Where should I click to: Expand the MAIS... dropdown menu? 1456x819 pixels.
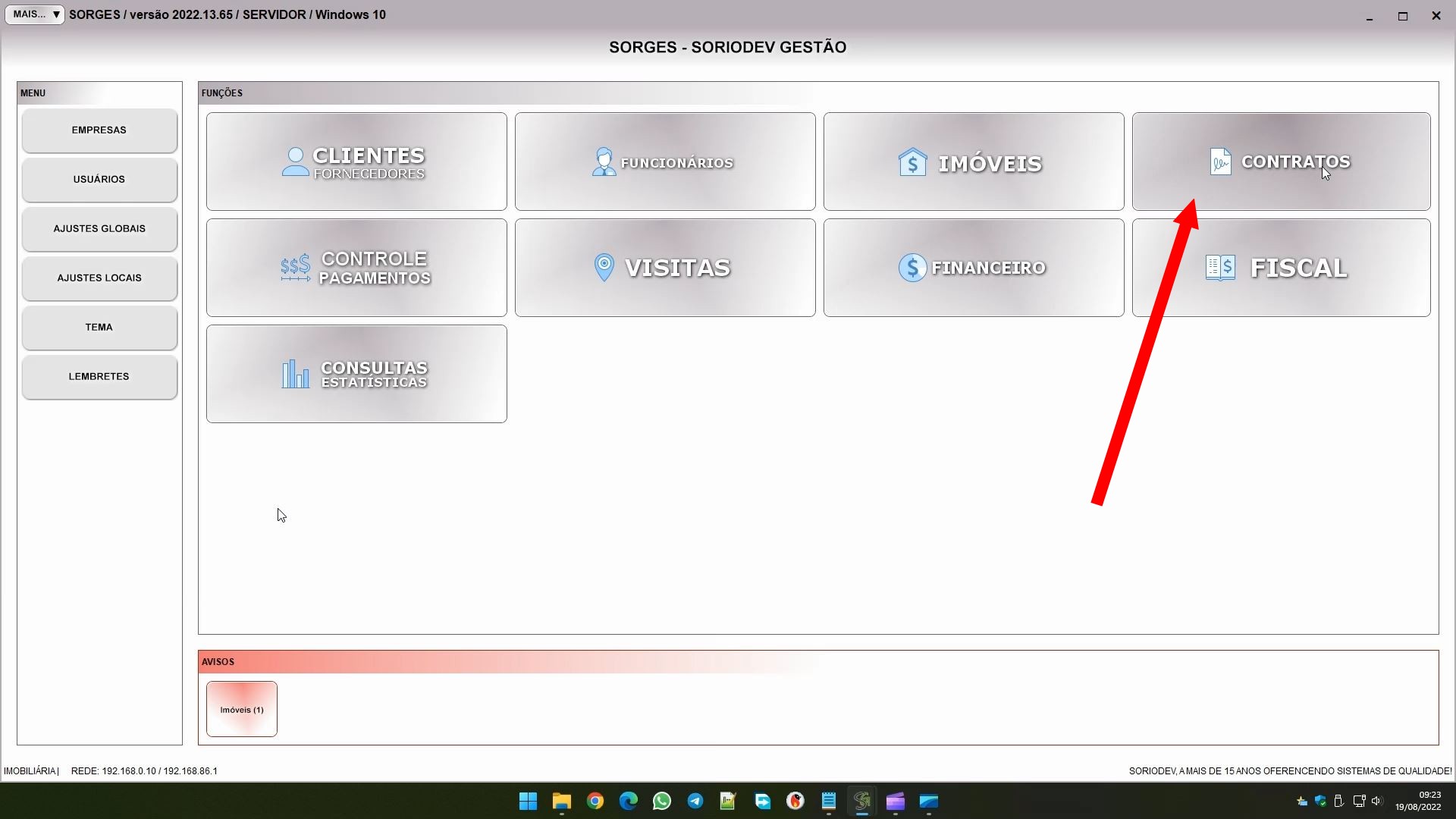35,14
